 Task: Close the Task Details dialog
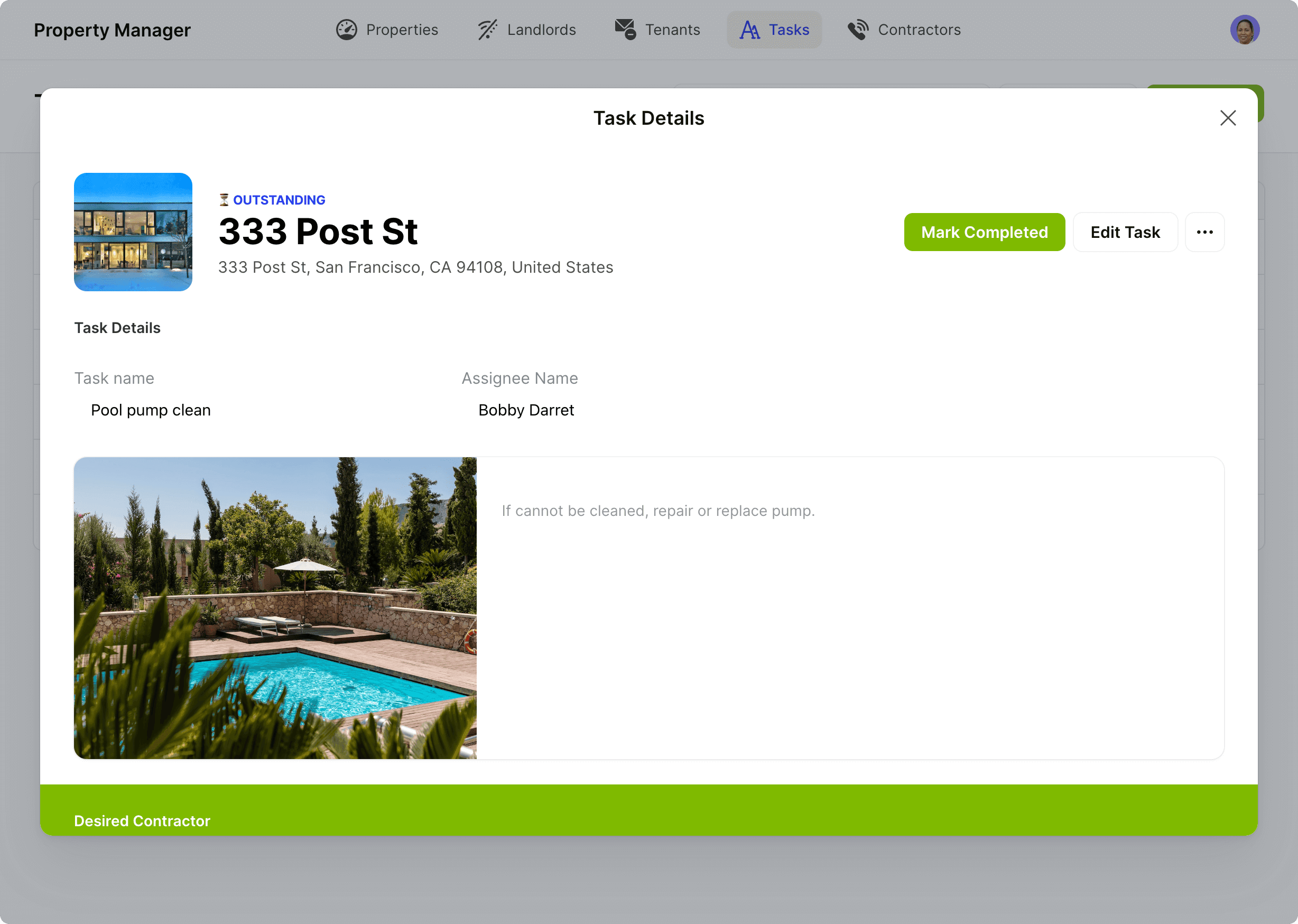1228,118
